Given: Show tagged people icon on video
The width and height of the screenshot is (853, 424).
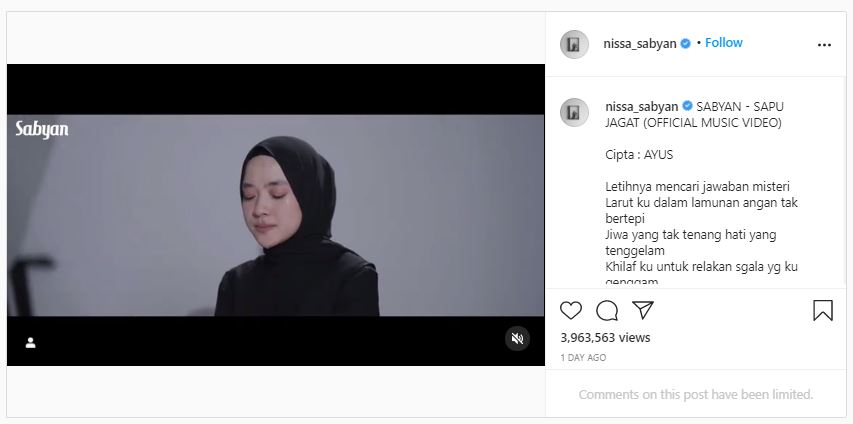Looking at the screenshot, I should [x=30, y=342].
